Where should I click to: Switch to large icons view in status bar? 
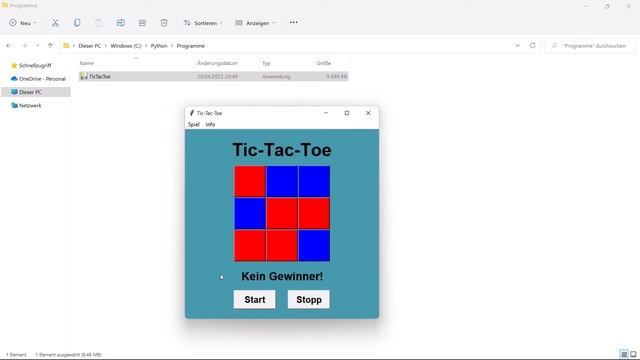(x=633, y=354)
